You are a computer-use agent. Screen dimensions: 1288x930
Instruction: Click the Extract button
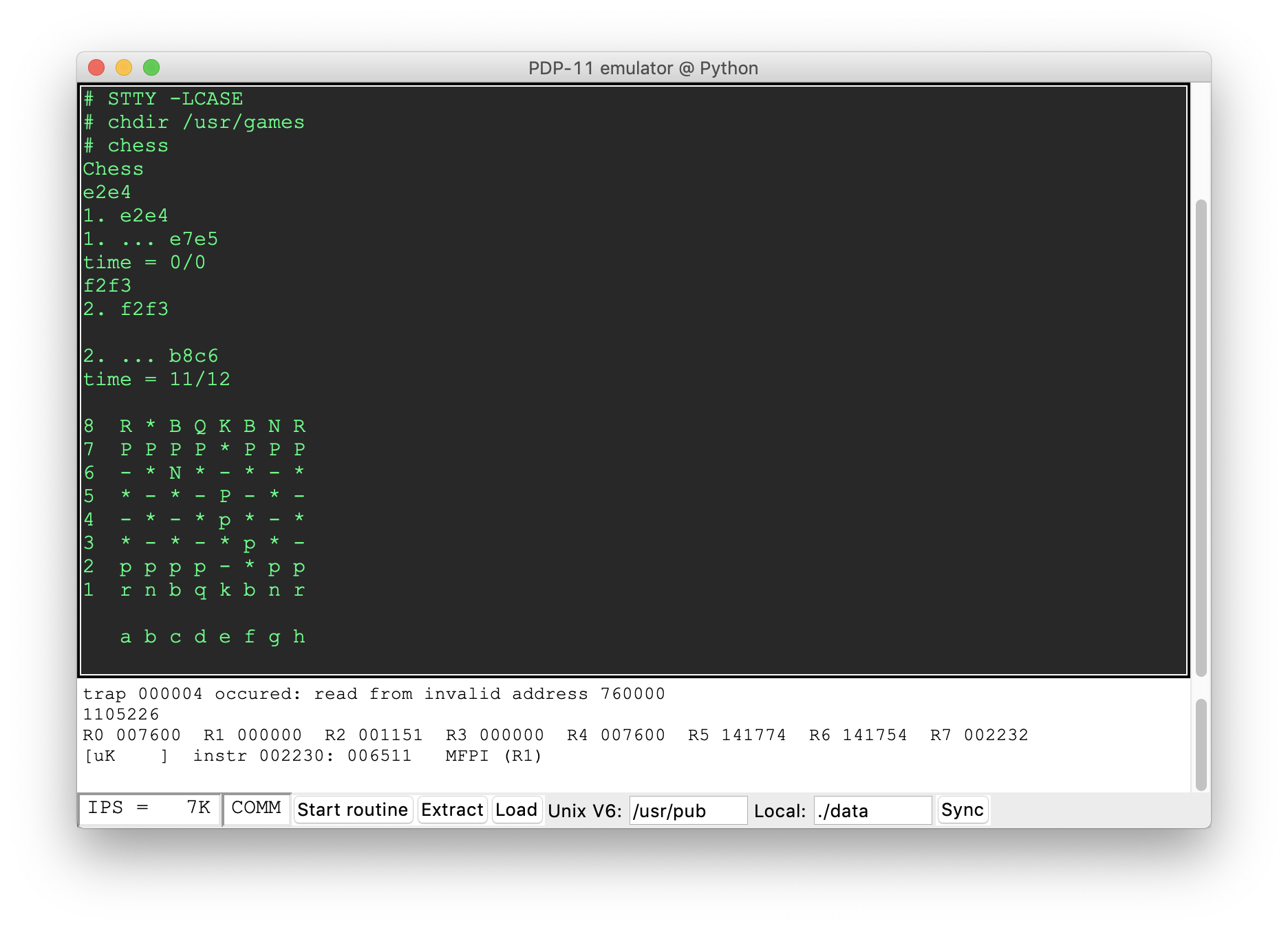click(452, 810)
